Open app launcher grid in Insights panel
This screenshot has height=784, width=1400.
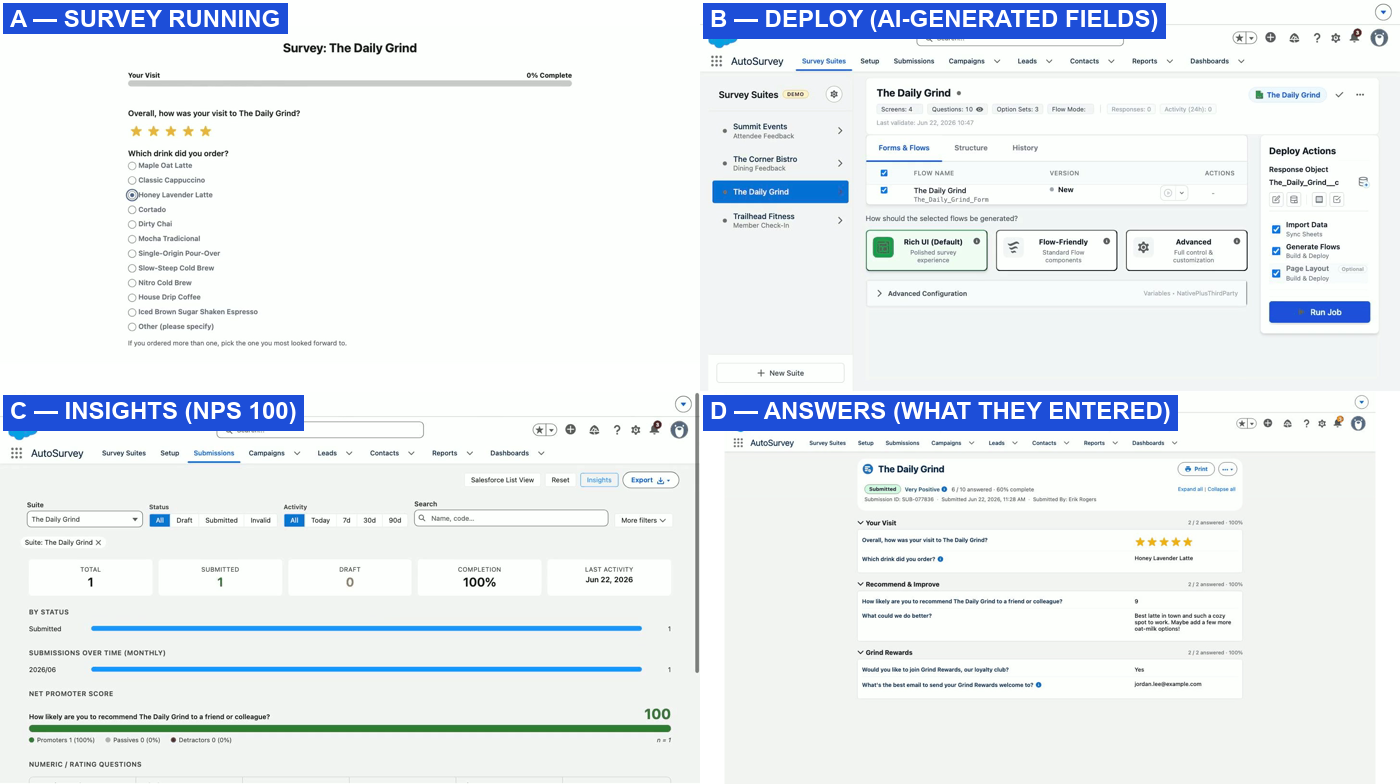pyautogui.click(x=16, y=453)
